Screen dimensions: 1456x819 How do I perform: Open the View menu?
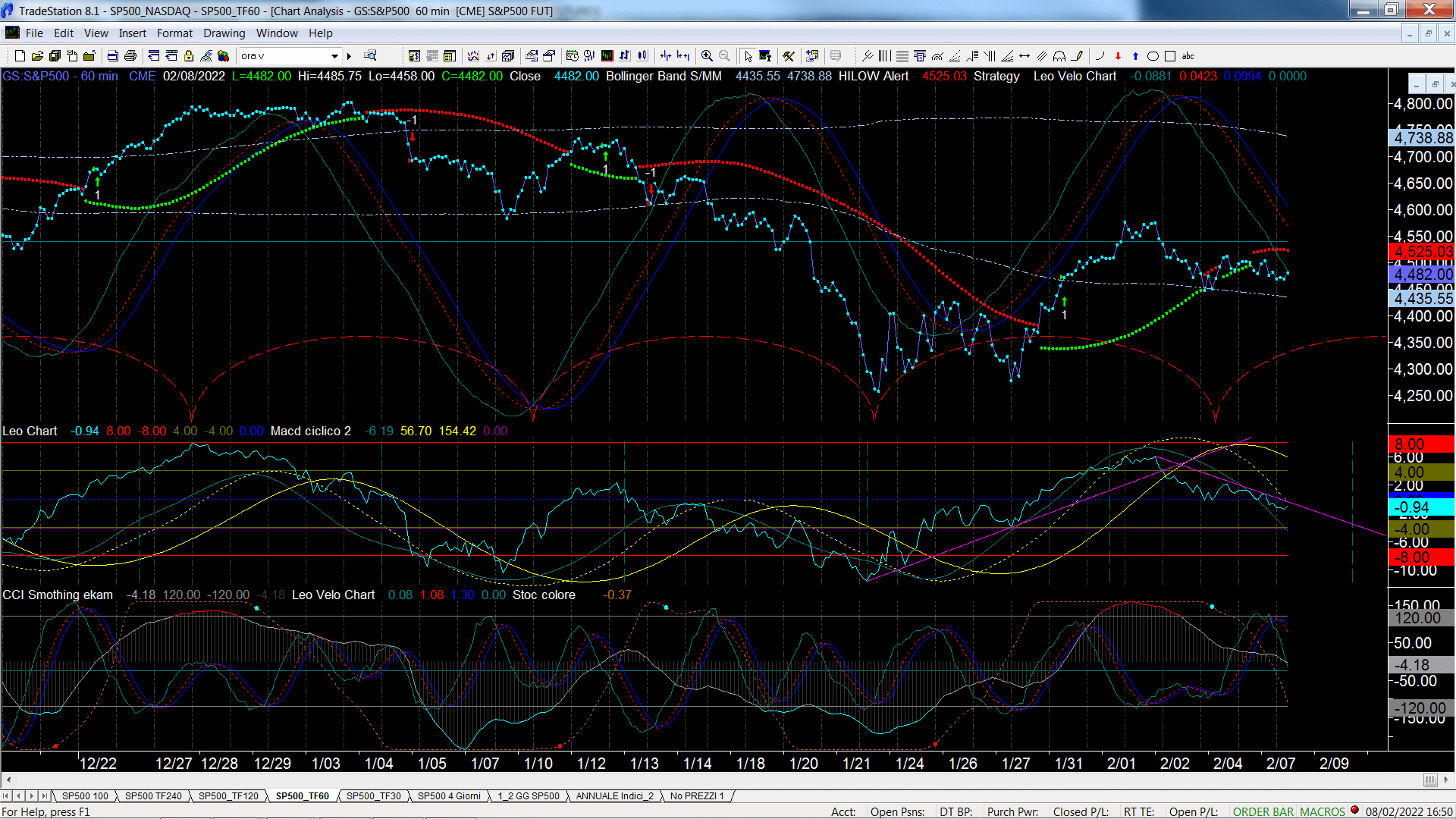[x=96, y=33]
